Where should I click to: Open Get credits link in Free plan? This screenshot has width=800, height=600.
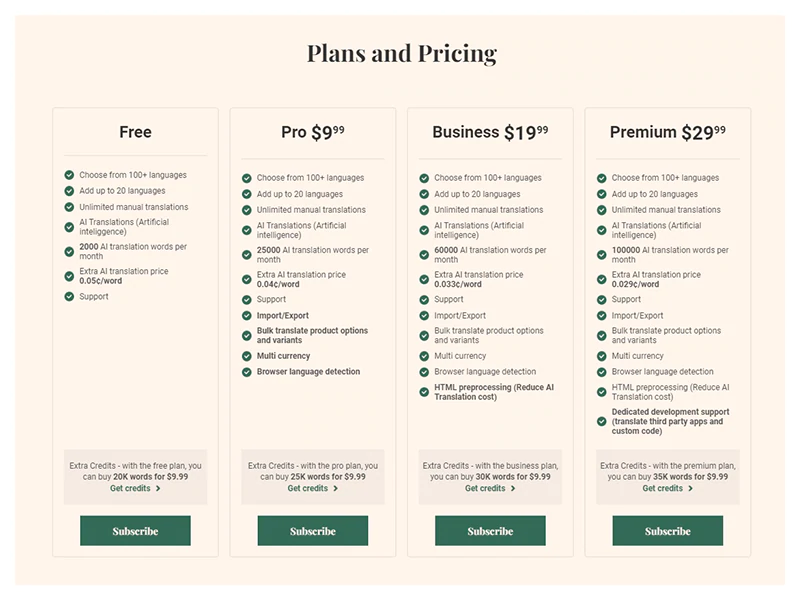tap(135, 489)
